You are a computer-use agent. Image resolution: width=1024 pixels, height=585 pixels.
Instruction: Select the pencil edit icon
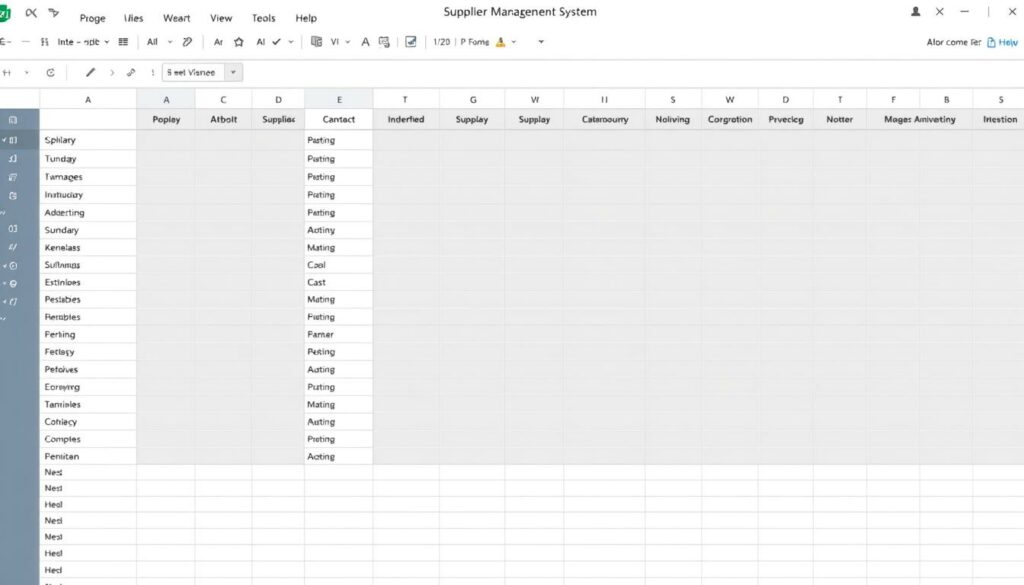90,72
